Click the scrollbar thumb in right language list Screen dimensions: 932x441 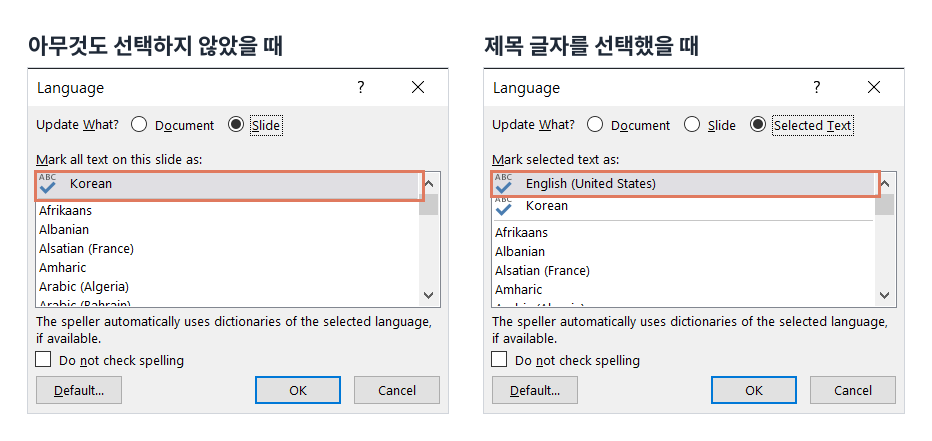point(884,204)
